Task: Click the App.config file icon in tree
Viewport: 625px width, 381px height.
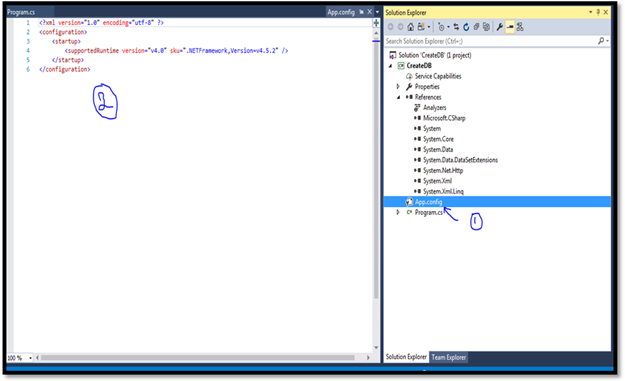Action: click(x=409, y=202)
